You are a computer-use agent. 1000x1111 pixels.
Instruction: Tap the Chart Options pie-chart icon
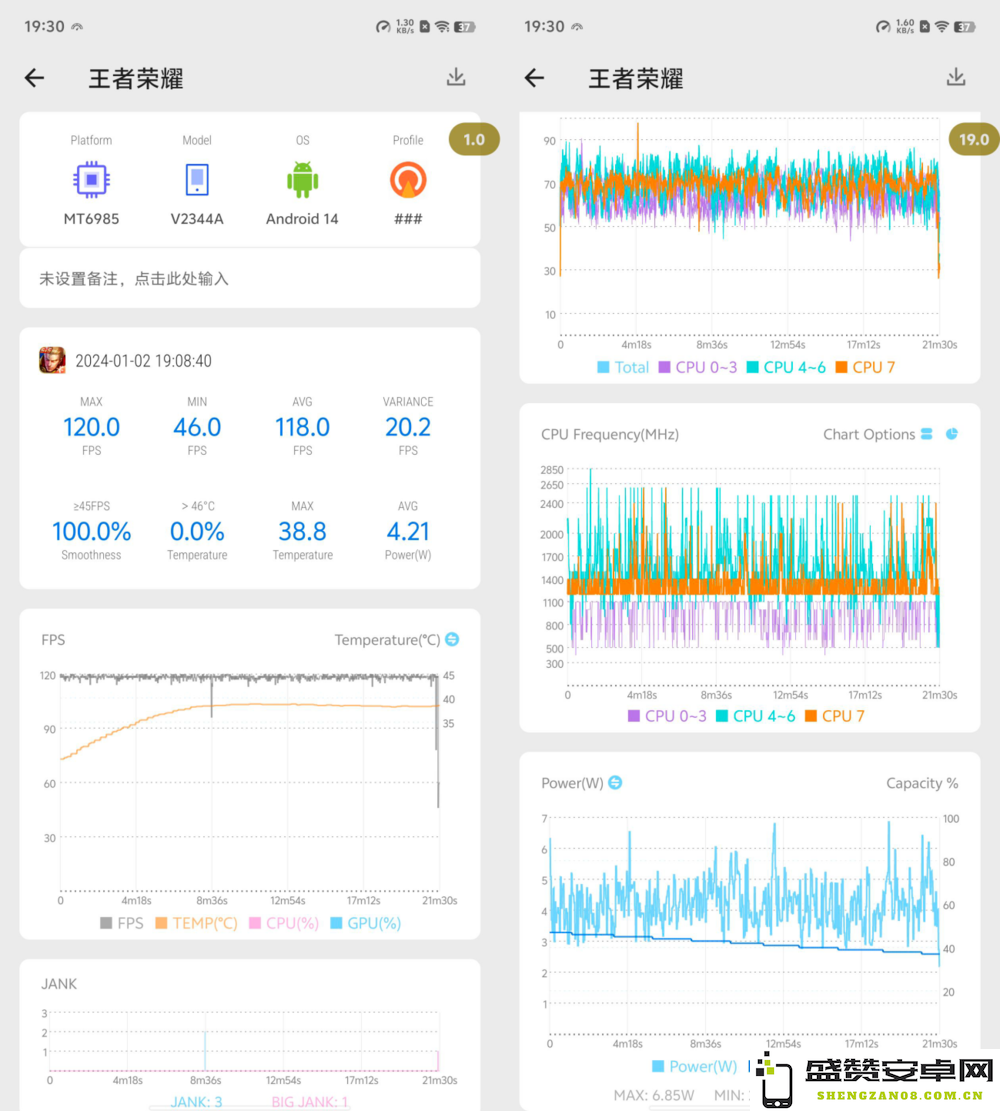coord(952,434)
